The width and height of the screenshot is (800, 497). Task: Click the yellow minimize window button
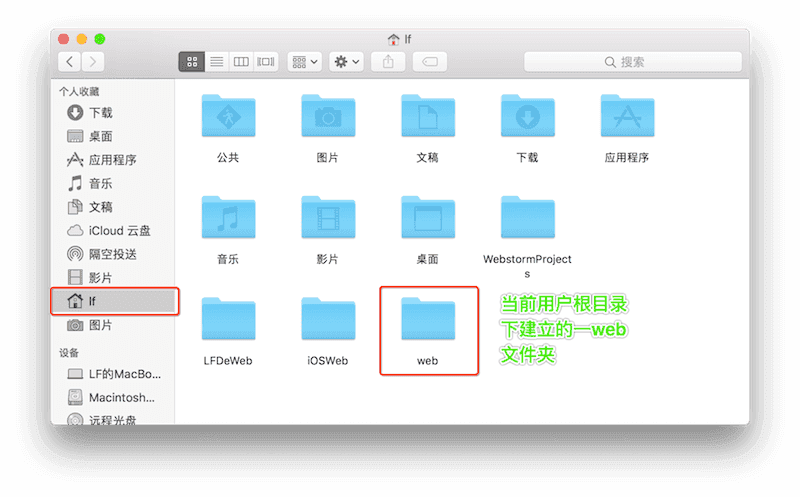click(82, 39)
